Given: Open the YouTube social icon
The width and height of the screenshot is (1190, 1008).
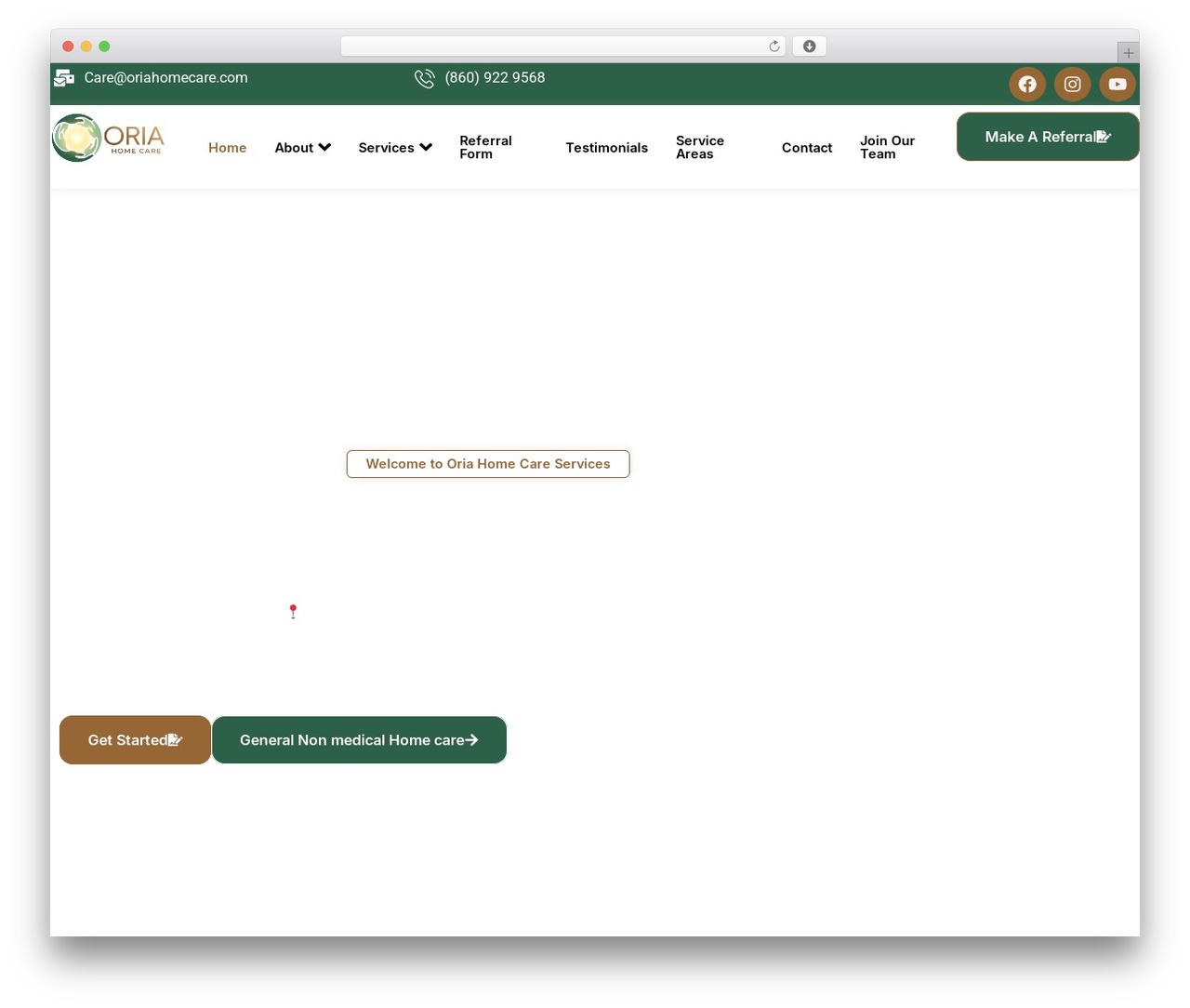Looking at the screenshot, I should [1117, 84].
